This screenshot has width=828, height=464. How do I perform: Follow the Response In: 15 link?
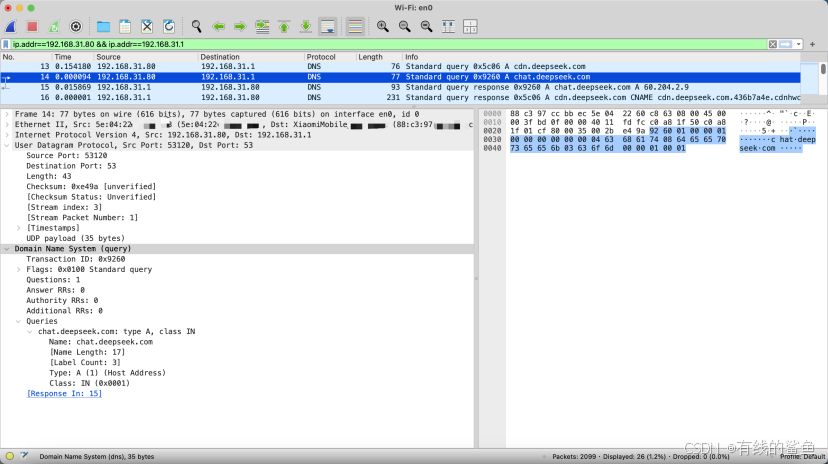[x=64, y=394]
